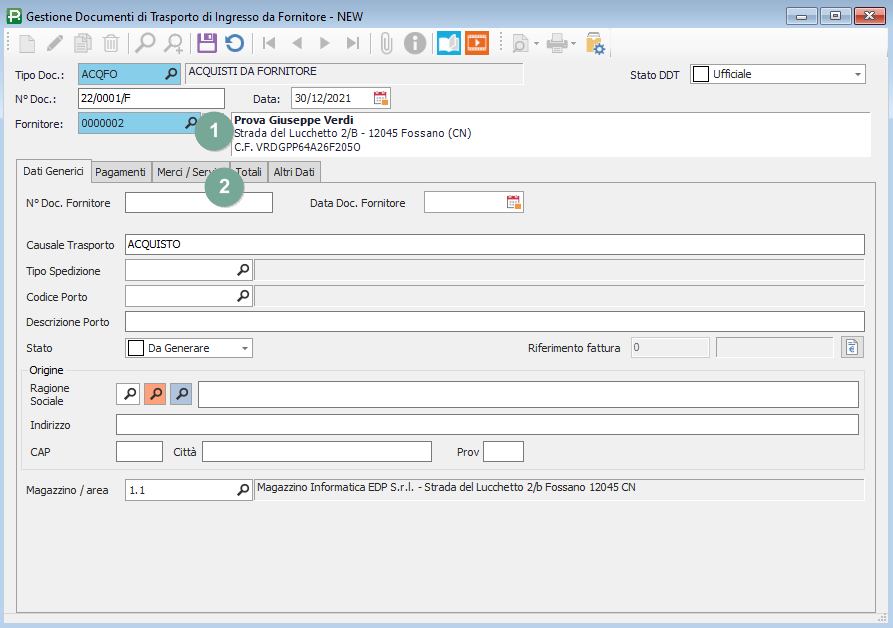Click the Causale Trasporto text field
Viewport: 893px width, 628px height.
(x=494, y=245)
